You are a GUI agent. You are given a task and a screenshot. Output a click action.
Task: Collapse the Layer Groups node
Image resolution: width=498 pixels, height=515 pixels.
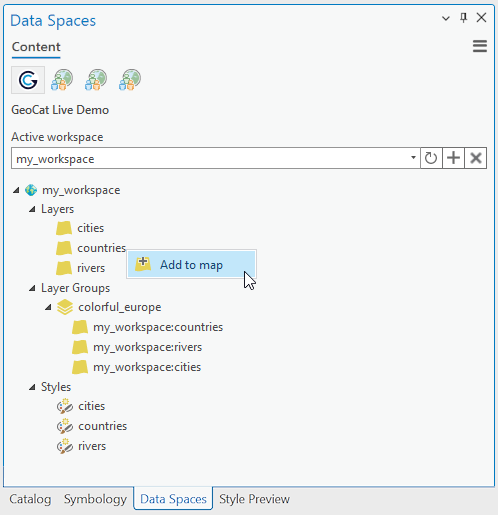pos(32,288)
